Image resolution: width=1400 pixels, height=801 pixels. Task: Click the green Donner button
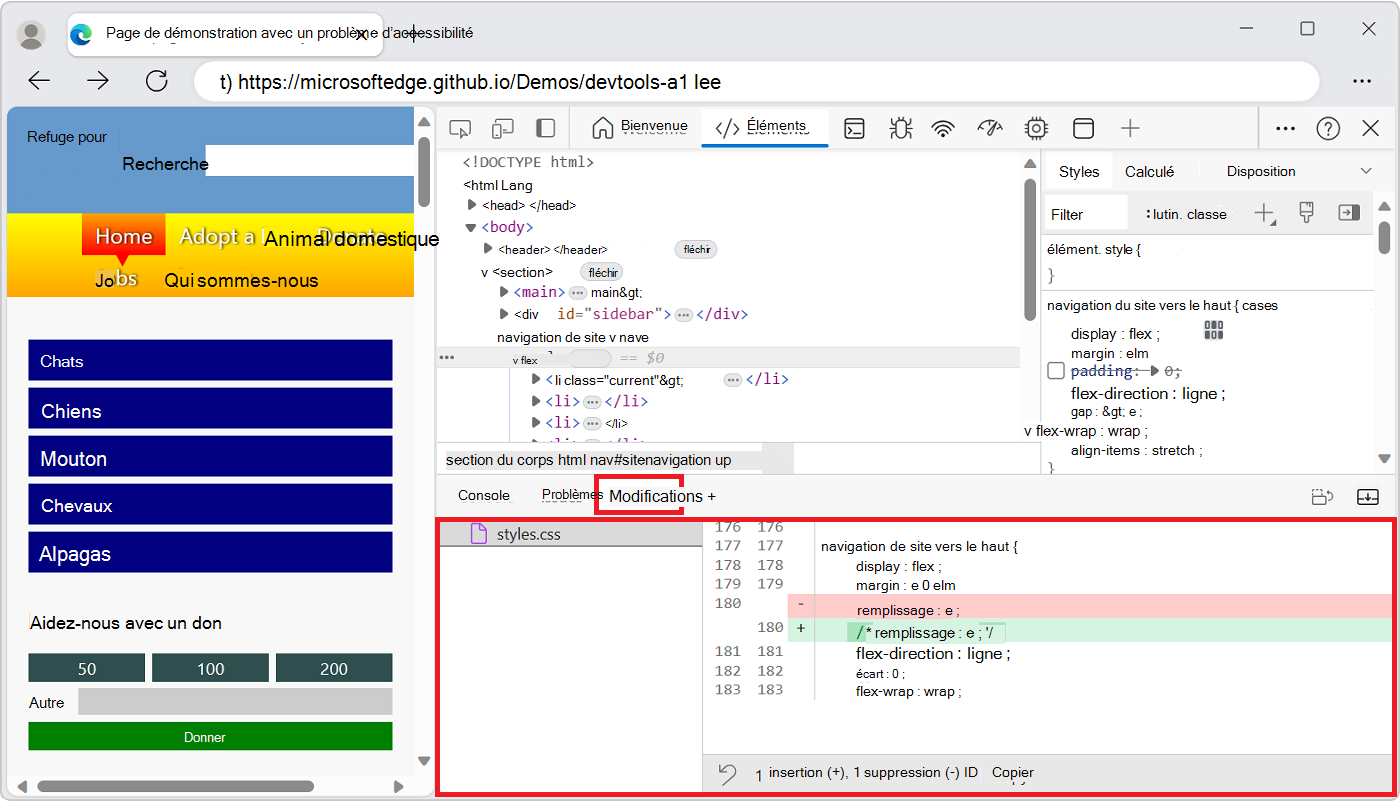pos(204,736)
